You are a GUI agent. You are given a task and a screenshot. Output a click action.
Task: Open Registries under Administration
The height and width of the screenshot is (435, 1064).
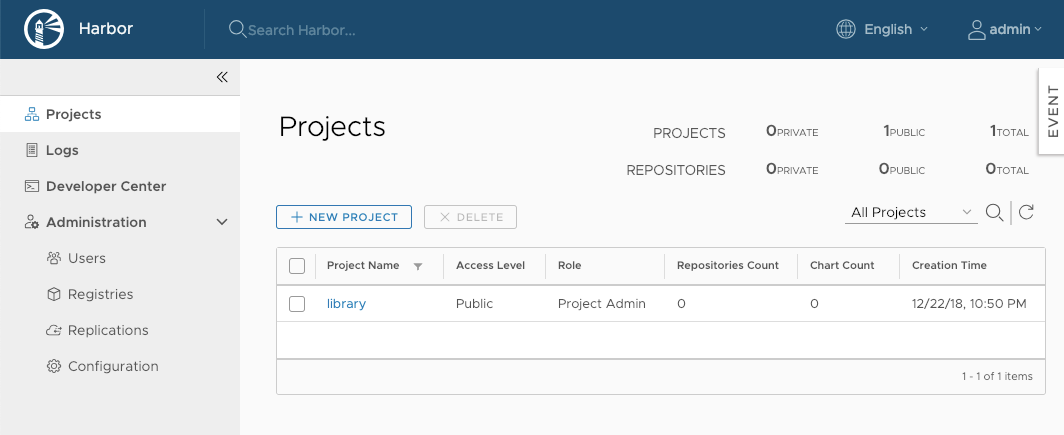pos(100,294)
